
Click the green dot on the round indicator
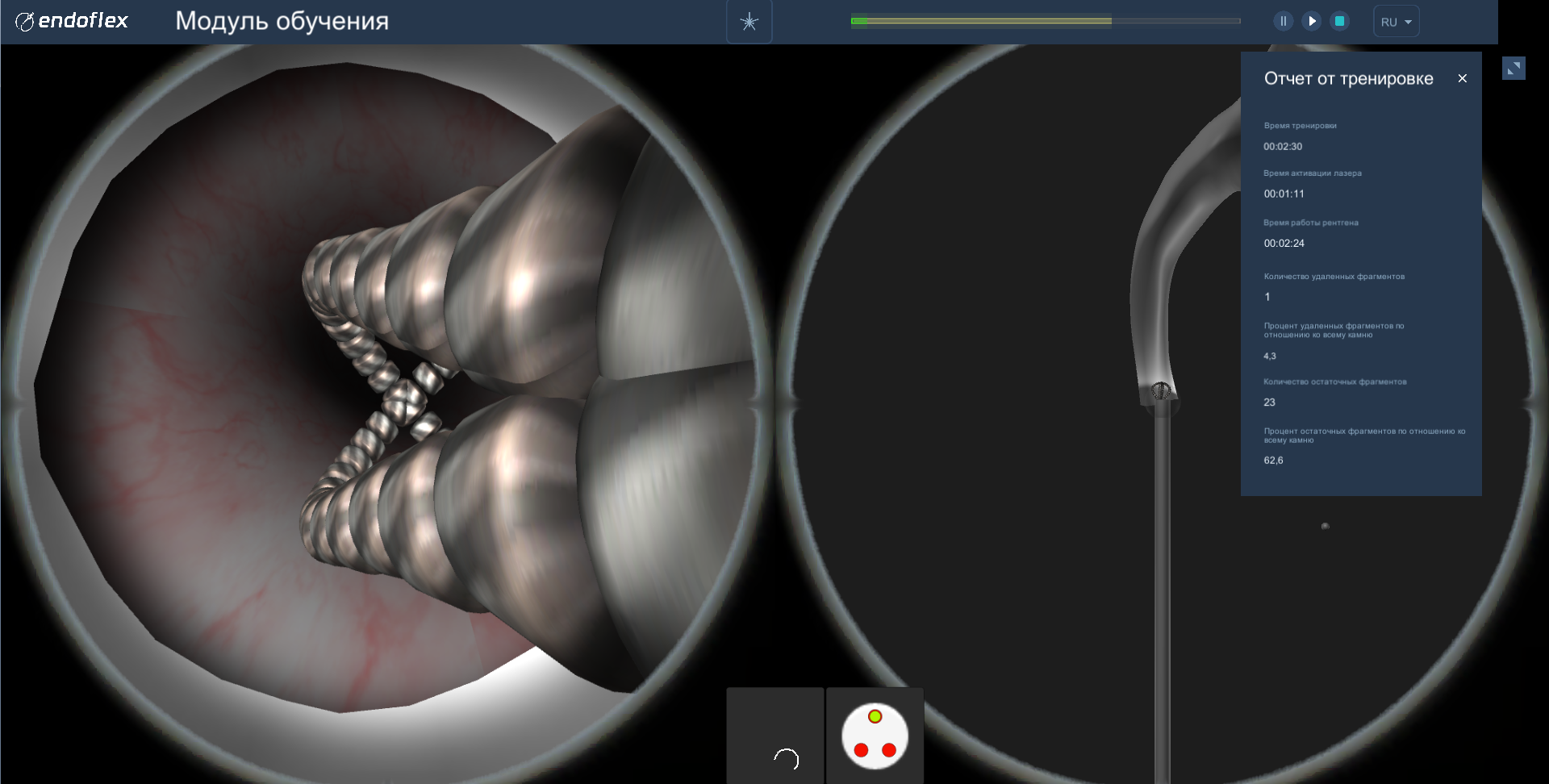[875, 716]
